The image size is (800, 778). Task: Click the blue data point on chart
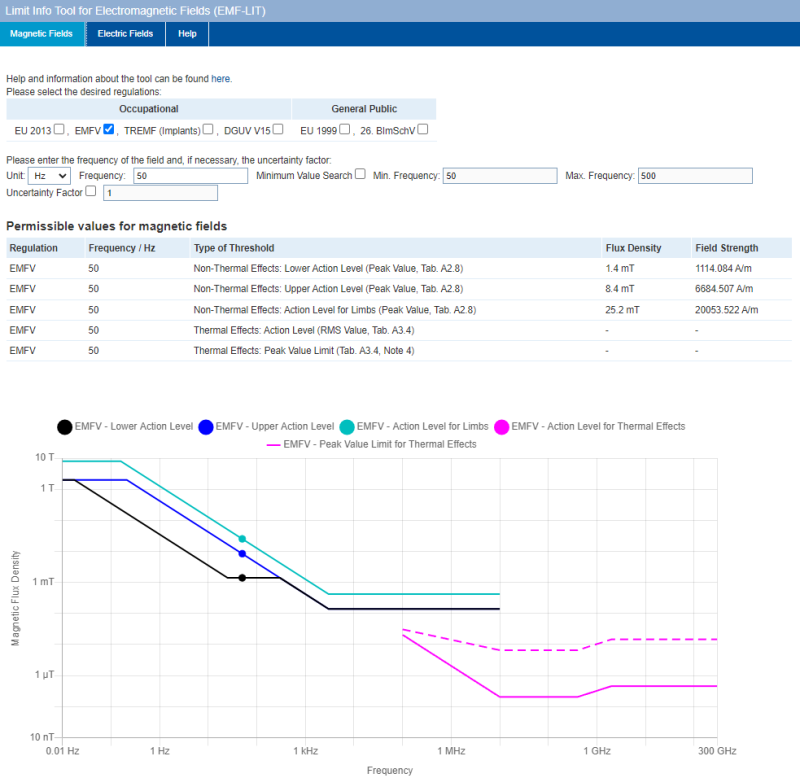tap(242, 554)
